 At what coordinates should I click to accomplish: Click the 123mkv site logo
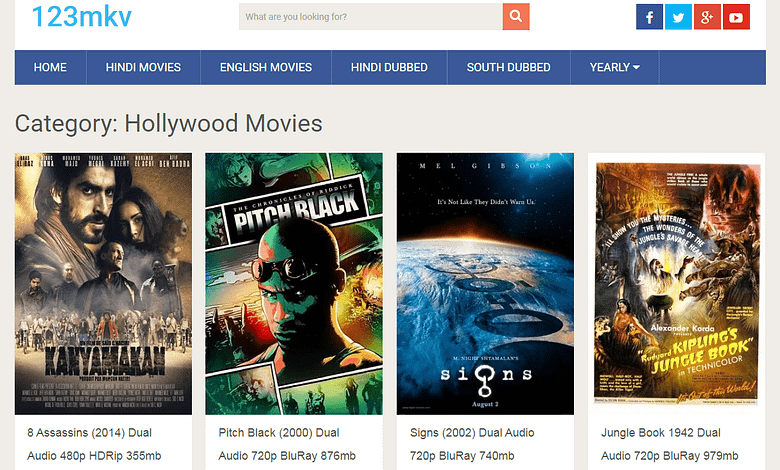point(82,16)
